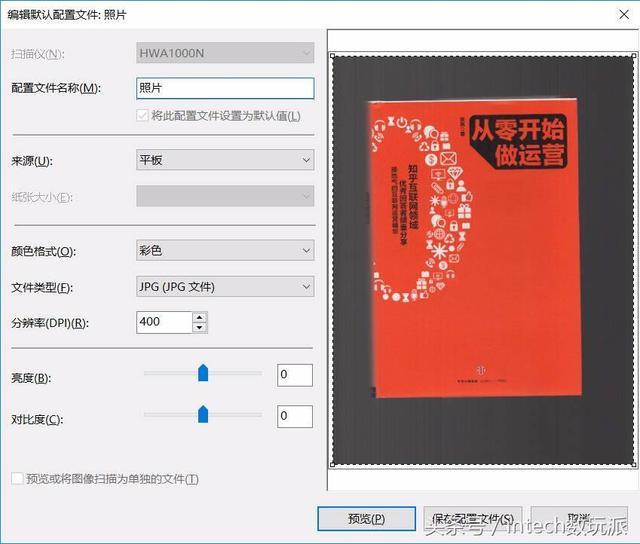Image resolution: width=640 pixels, height=544 pixels.
Task: Click the 对比度 contrast slider handle
Action: [x=203, y=415]
